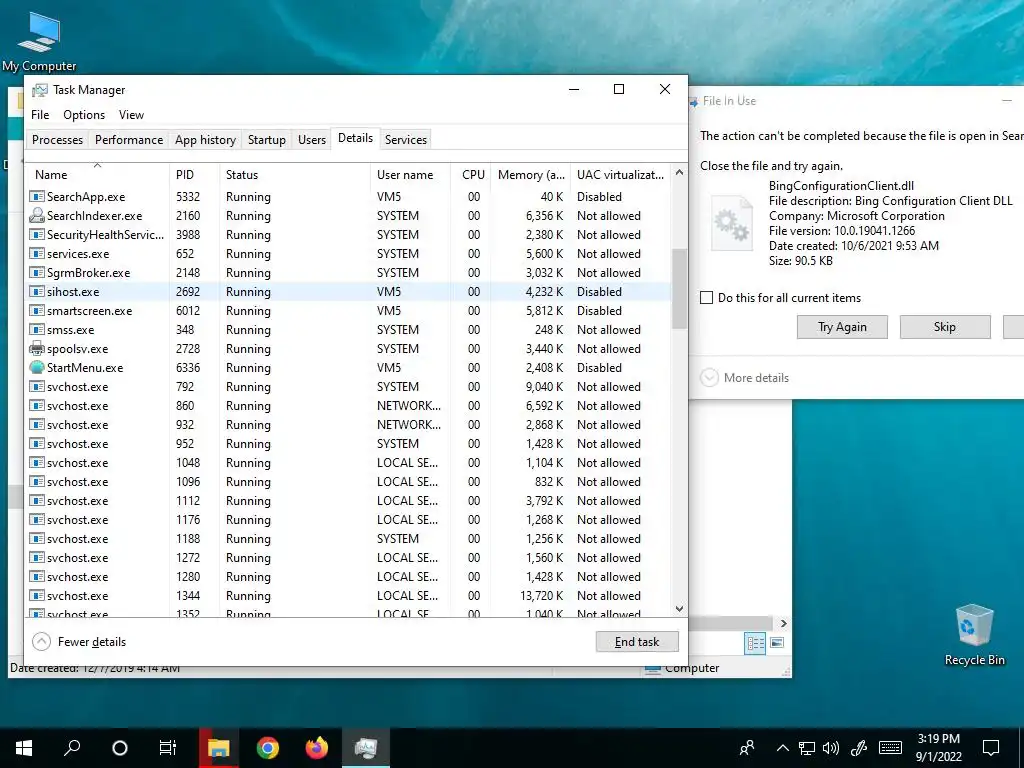Show hidden system tray icons chevron
Image resolution: width=1024 pixels, height=768 pixels.
pyautogui.click(x=782, y=748)
